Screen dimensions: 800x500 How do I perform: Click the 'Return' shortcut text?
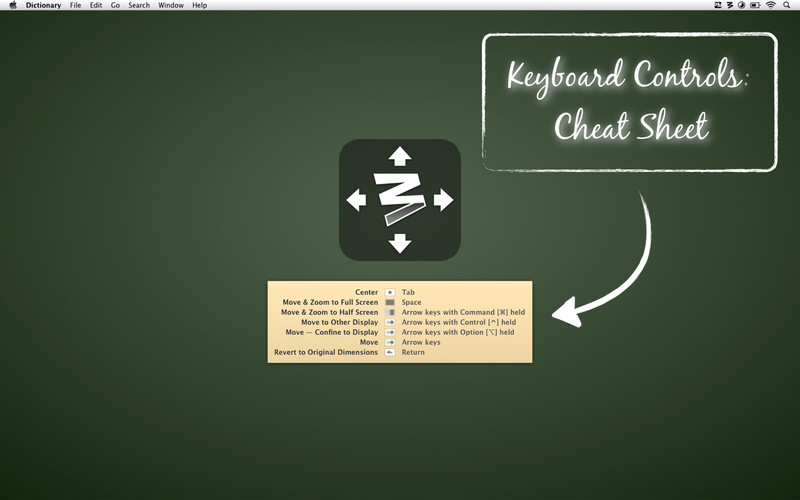(413, 352)
